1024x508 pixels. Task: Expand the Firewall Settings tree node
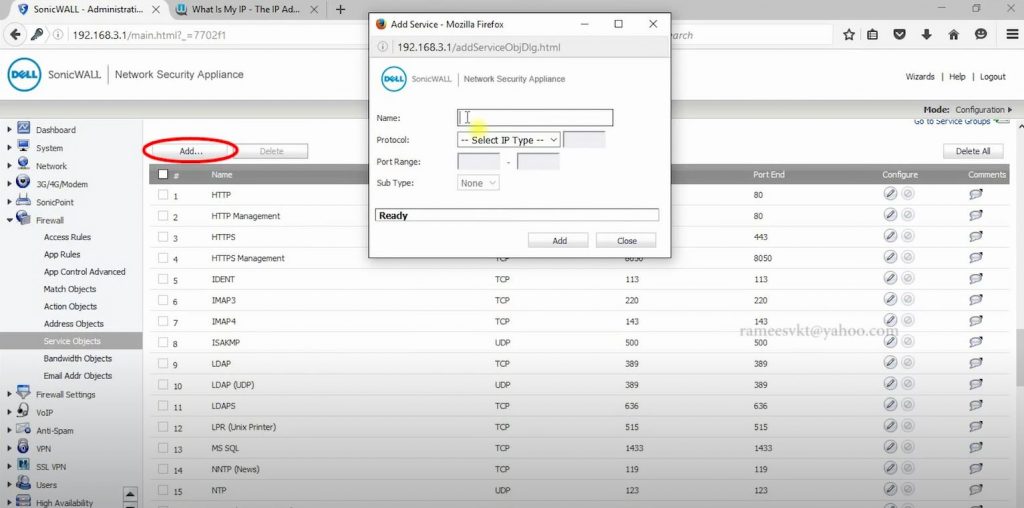pyautogui.click(x=9, y=394)
